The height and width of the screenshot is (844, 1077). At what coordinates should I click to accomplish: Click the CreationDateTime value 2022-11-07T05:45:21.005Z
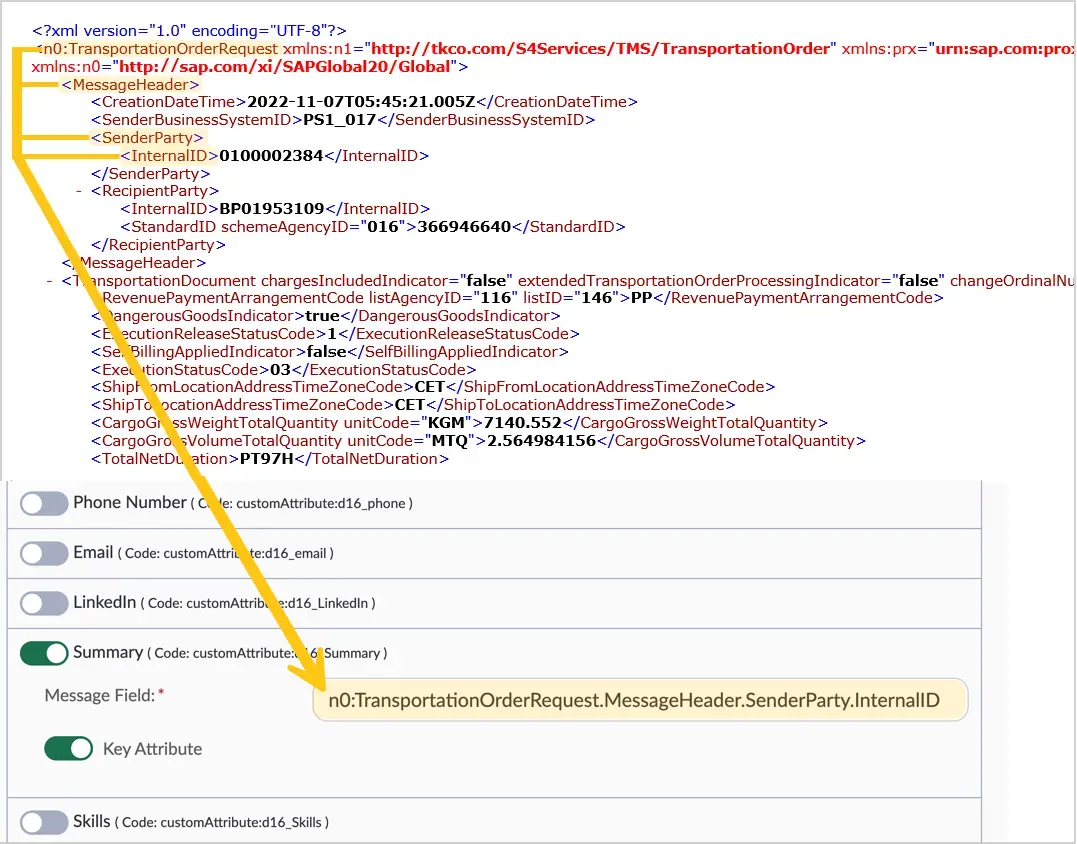[361, 102]
